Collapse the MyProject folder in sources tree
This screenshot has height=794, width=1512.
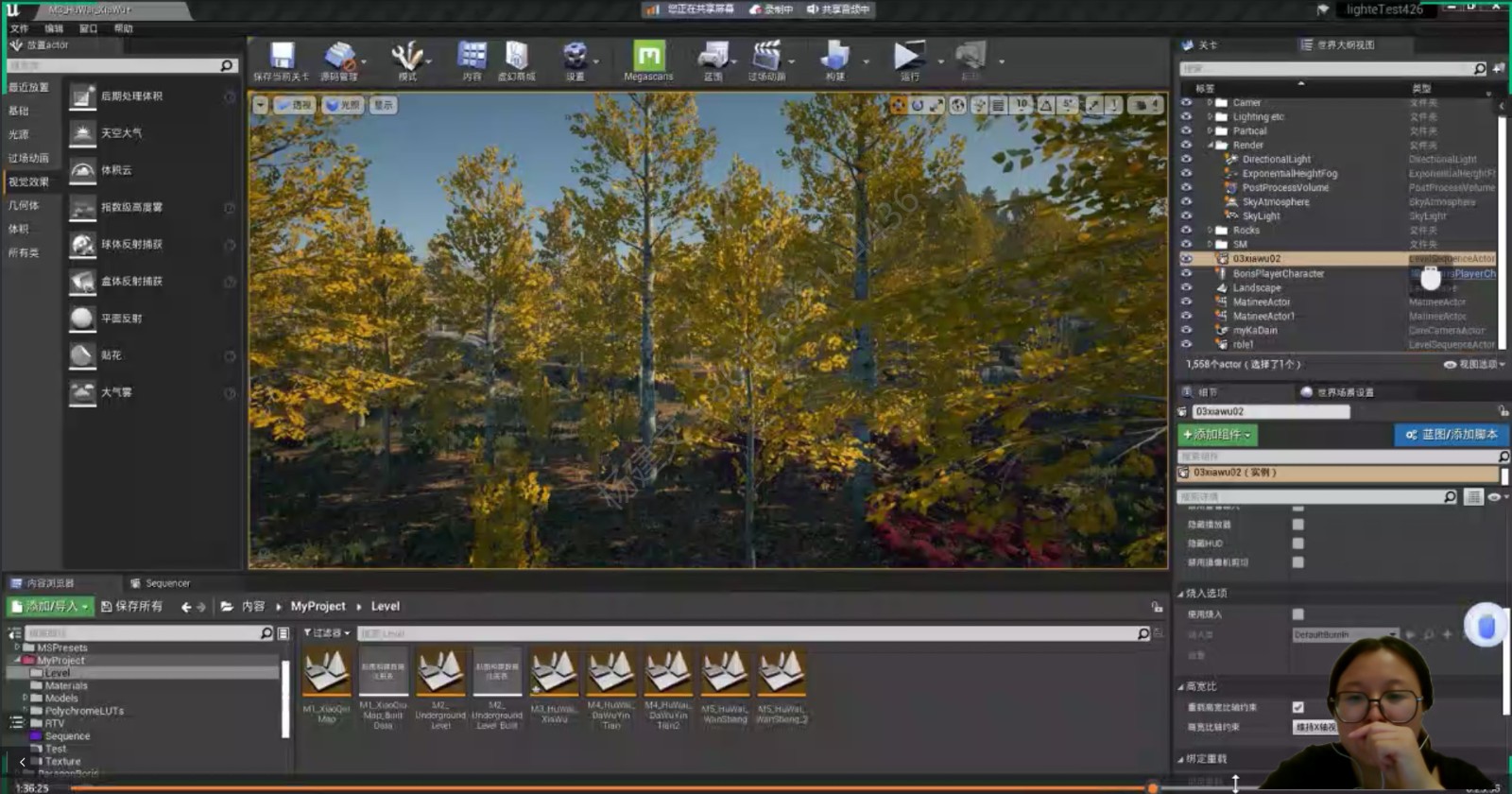pyautogui.click(x=17, y=660)
